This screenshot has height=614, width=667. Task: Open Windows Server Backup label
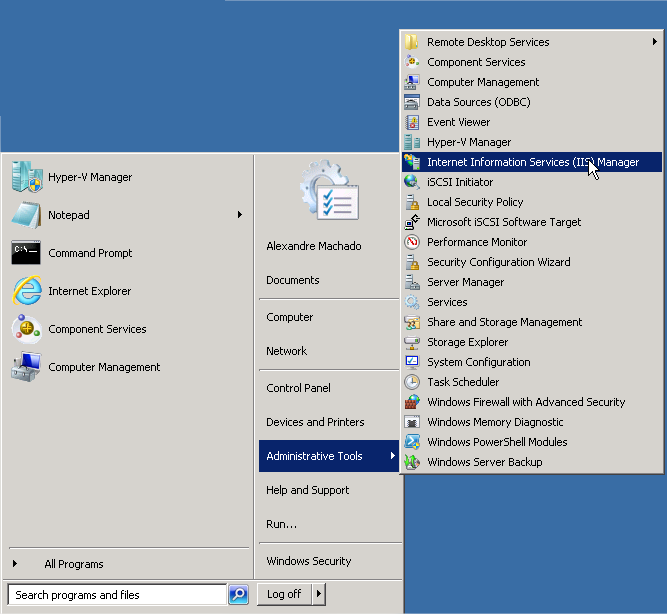(x=485, y=462)
